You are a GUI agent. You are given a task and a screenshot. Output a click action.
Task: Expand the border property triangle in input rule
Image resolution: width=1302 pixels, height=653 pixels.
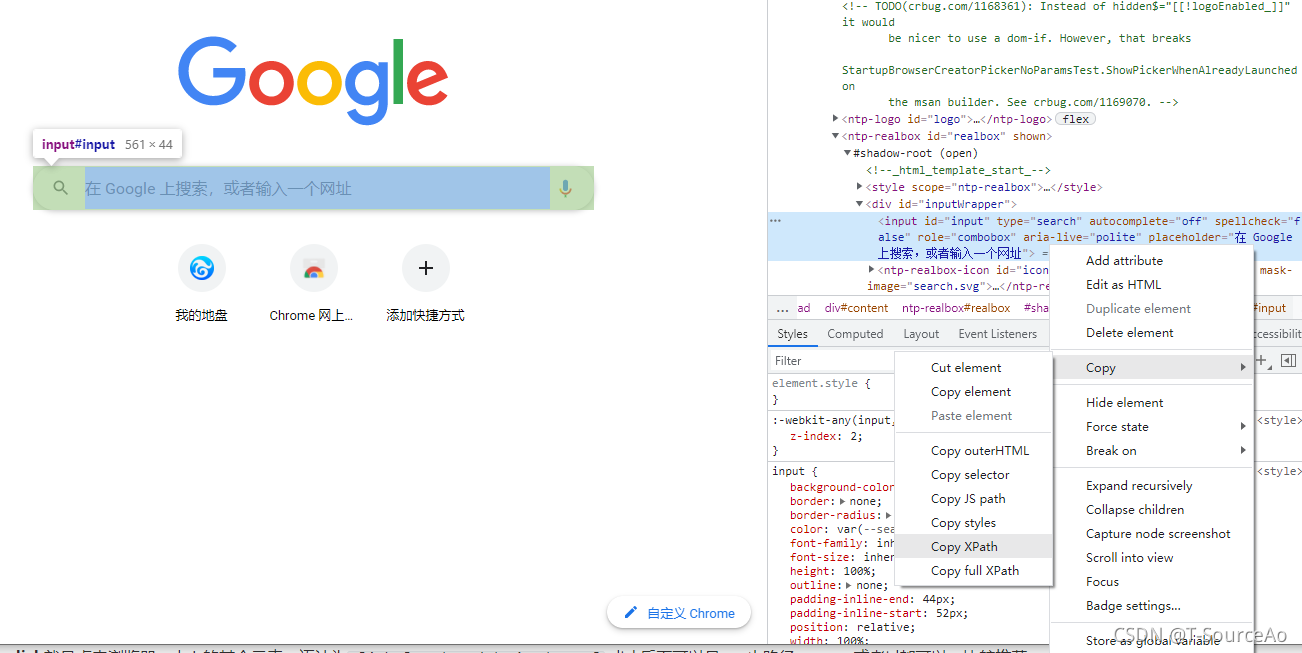[842, 502]
